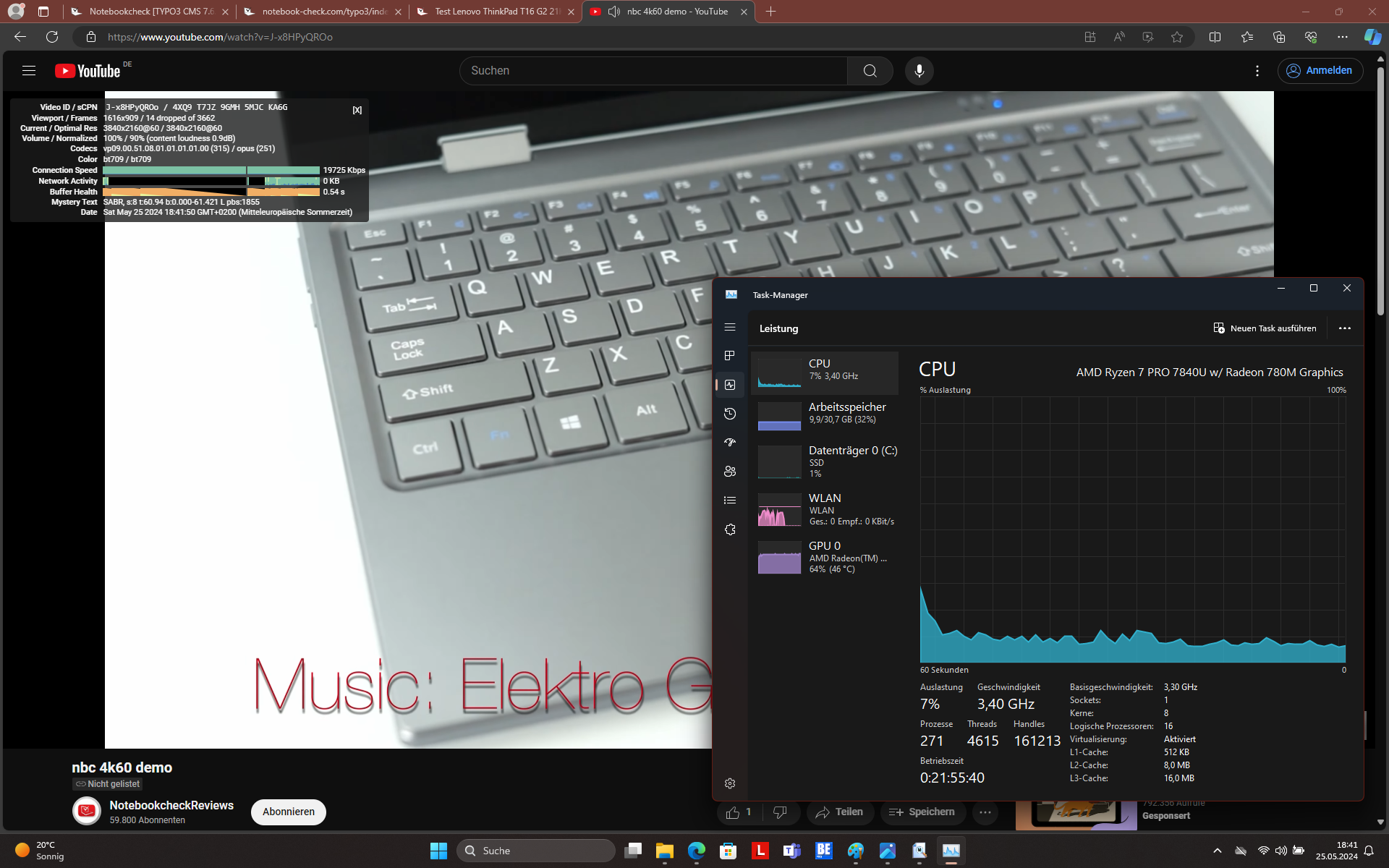Close the stats for nerds overlay
Image resolution: width=1389 pixels, height=868 pixels.
click(357, 110)
